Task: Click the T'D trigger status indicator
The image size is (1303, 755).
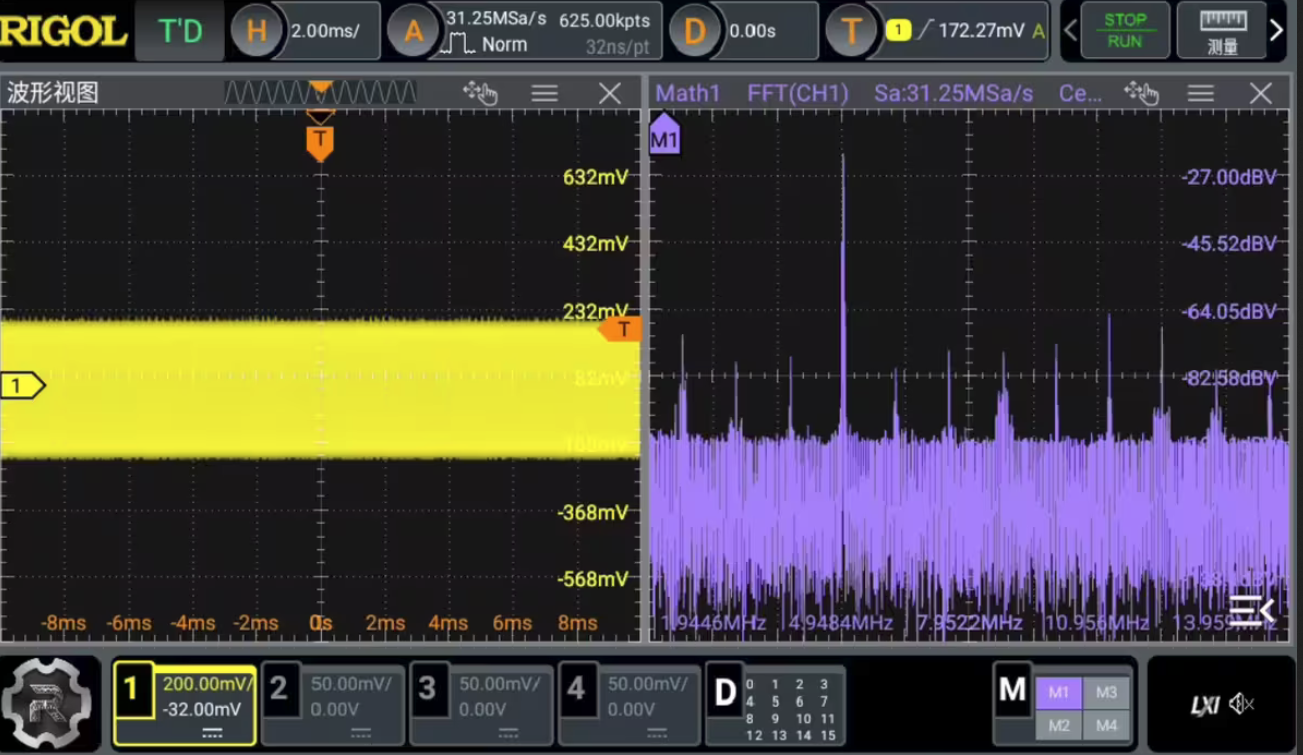Action: pos(180,31)
